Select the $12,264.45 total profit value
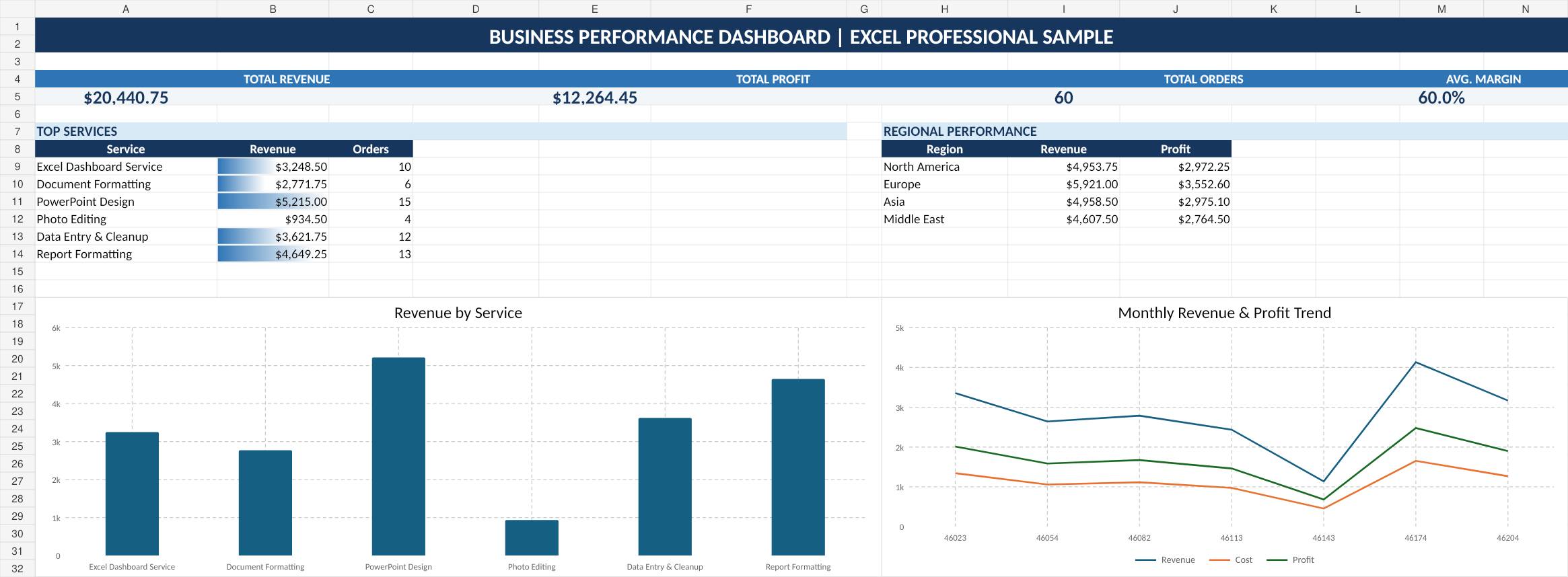The height and width of the screenshot is (577, 1568). 595,98
